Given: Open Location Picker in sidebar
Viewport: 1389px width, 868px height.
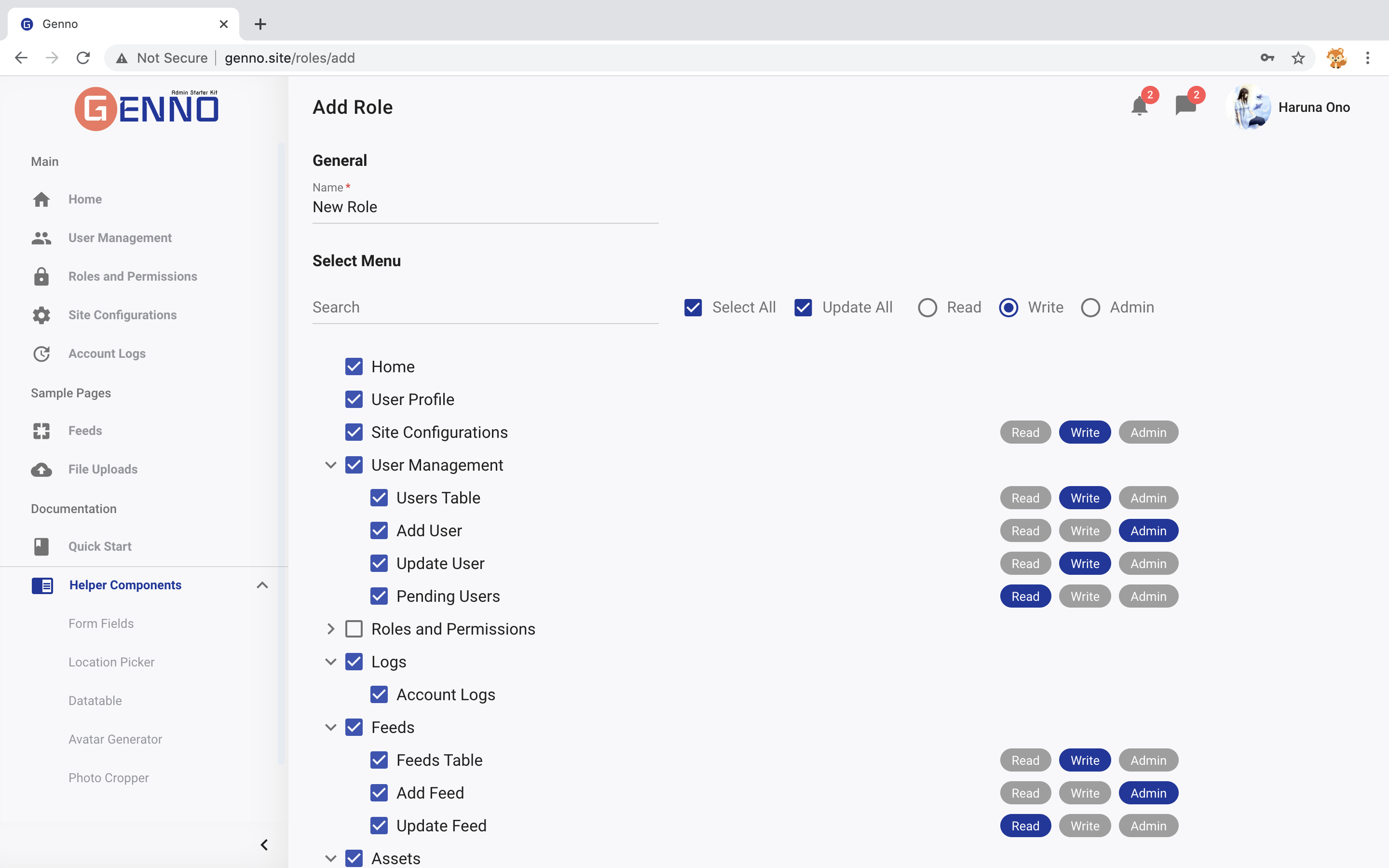Looking at the screenshot, I should [x=111, y=662].
